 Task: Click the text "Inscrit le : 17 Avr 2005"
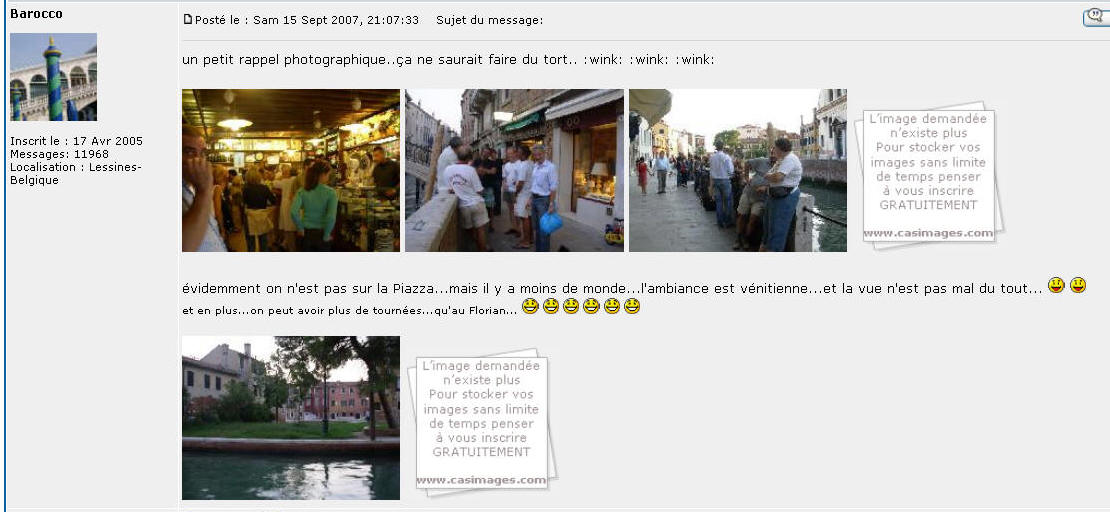[76, 141]
